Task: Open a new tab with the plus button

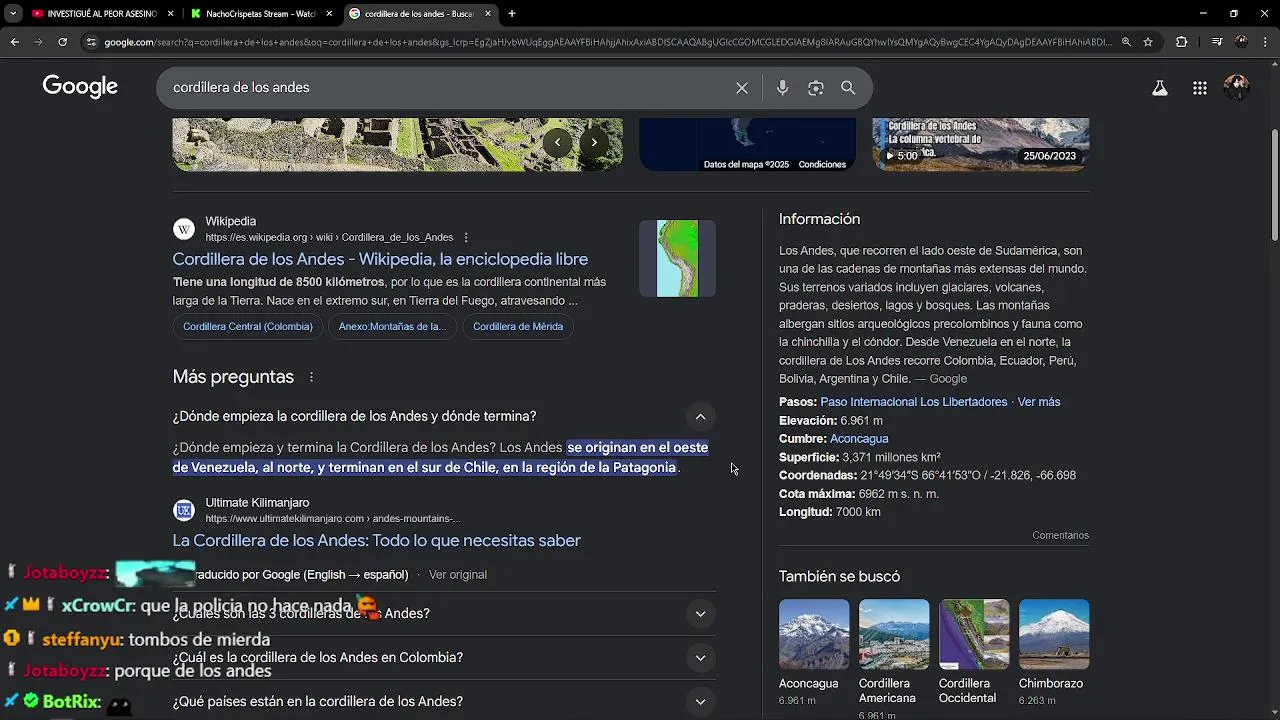Action: point(512,14)
